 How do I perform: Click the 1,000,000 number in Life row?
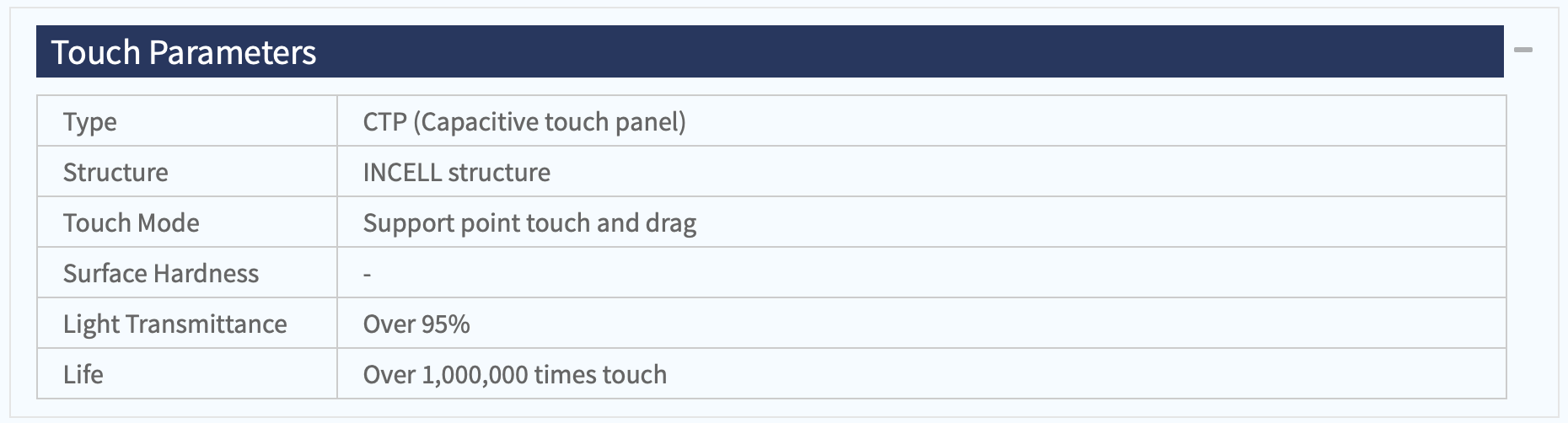pos(475,375)
